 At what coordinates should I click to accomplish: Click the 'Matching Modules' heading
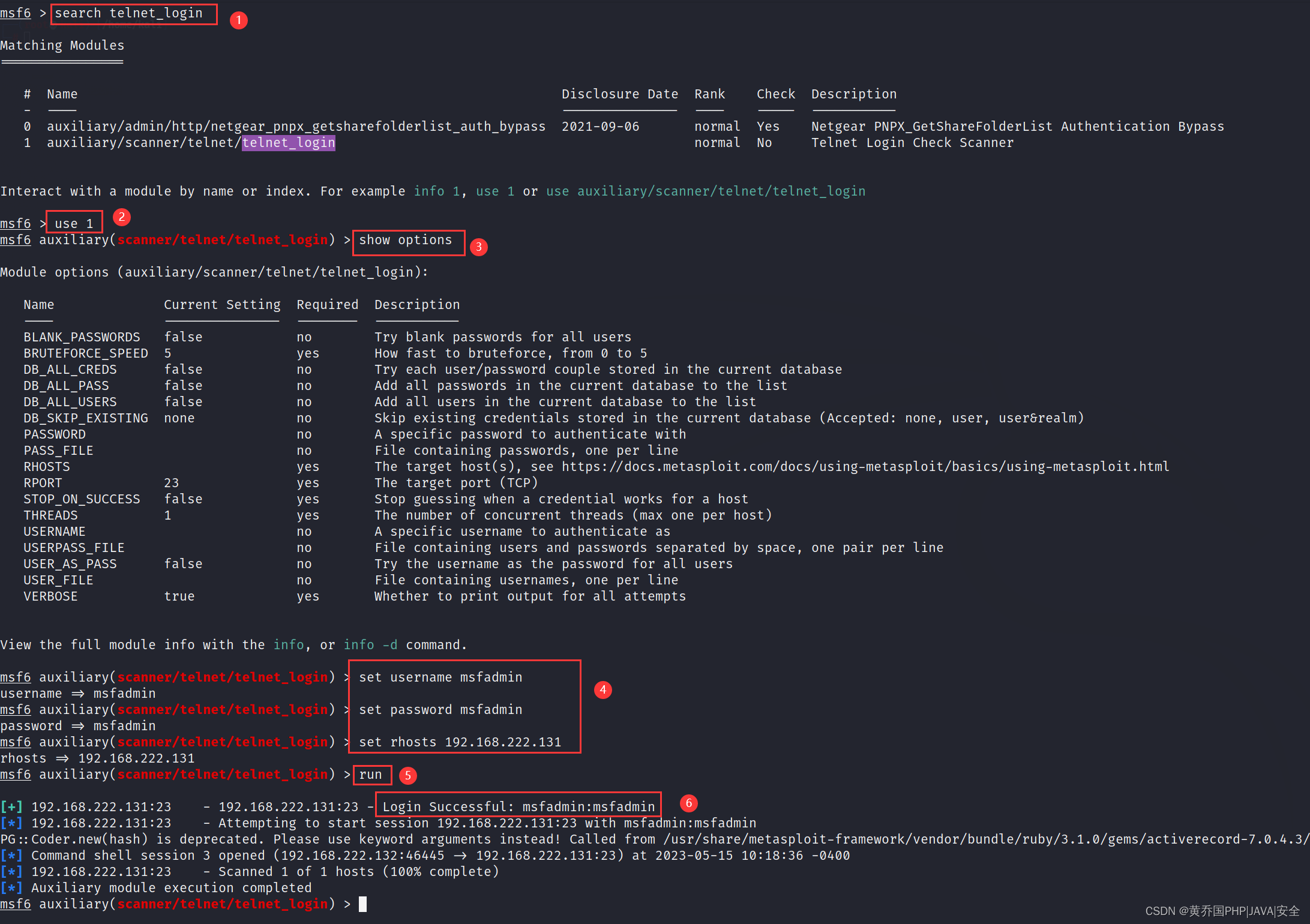tap(62, 46)
